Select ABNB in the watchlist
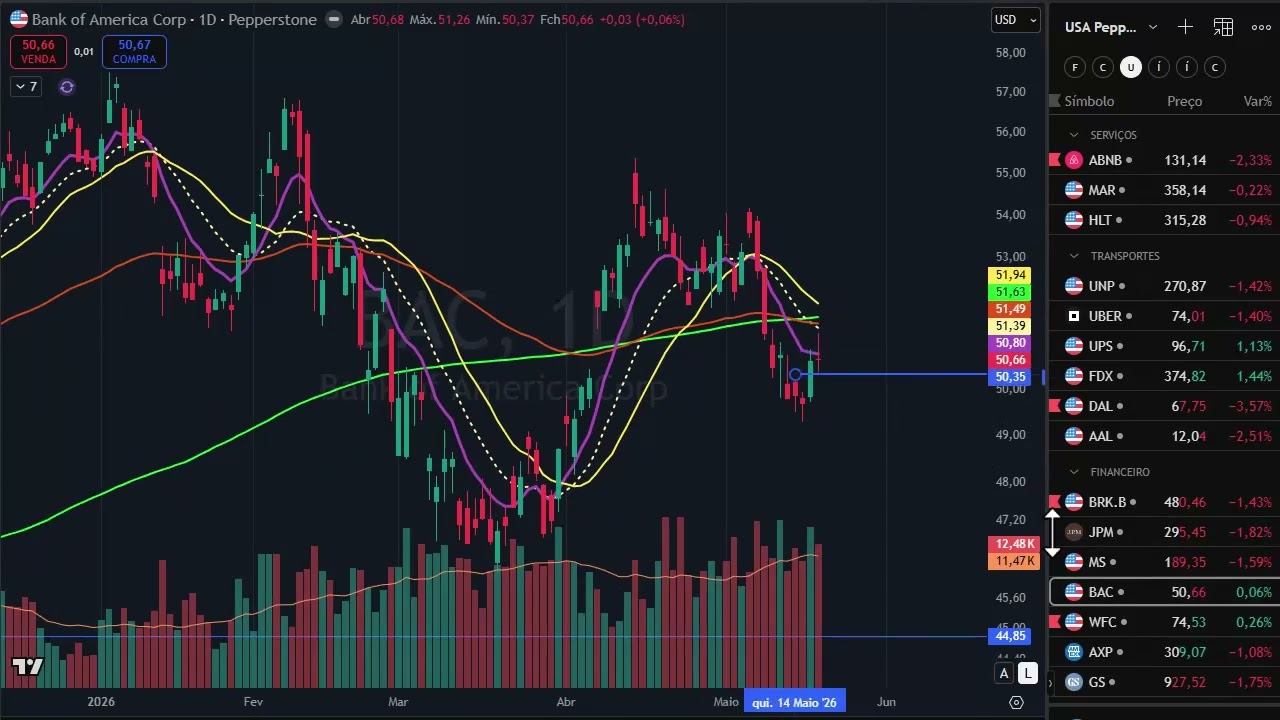Image resolution: width=1280 pixels, height=720 pixels. (1164, 160)
